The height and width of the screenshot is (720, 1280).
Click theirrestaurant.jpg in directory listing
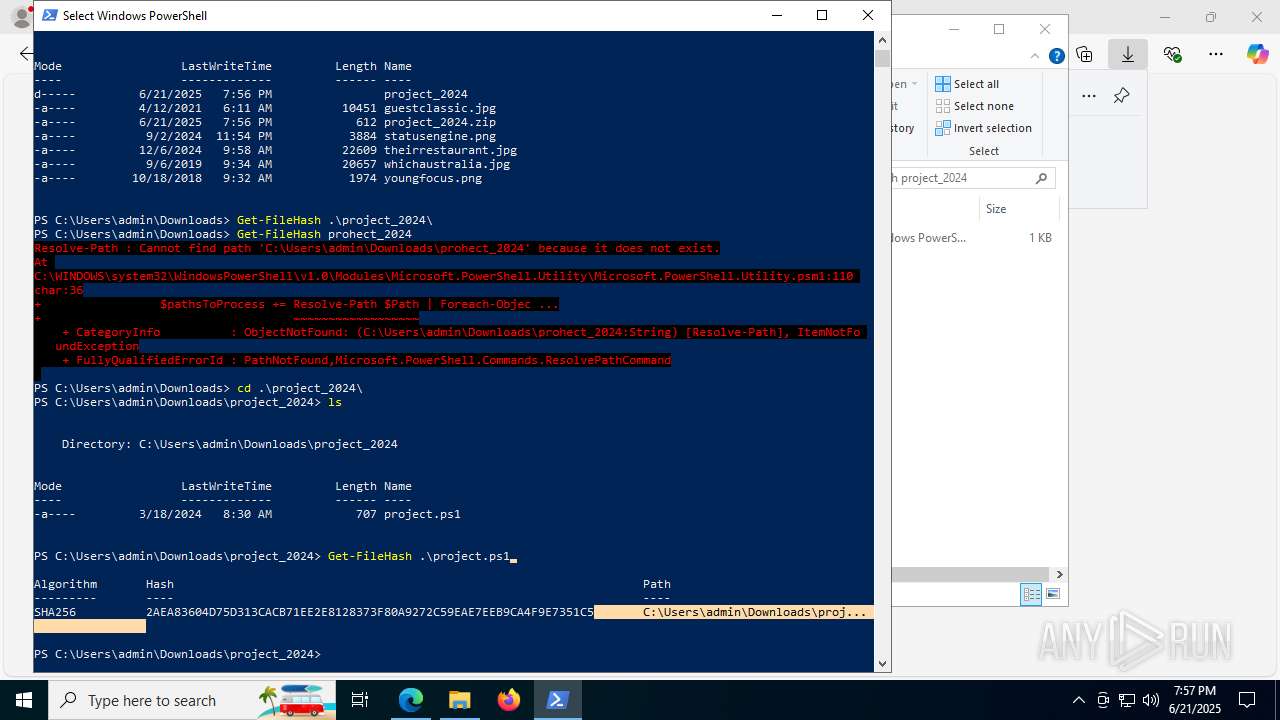click(450, 150)
